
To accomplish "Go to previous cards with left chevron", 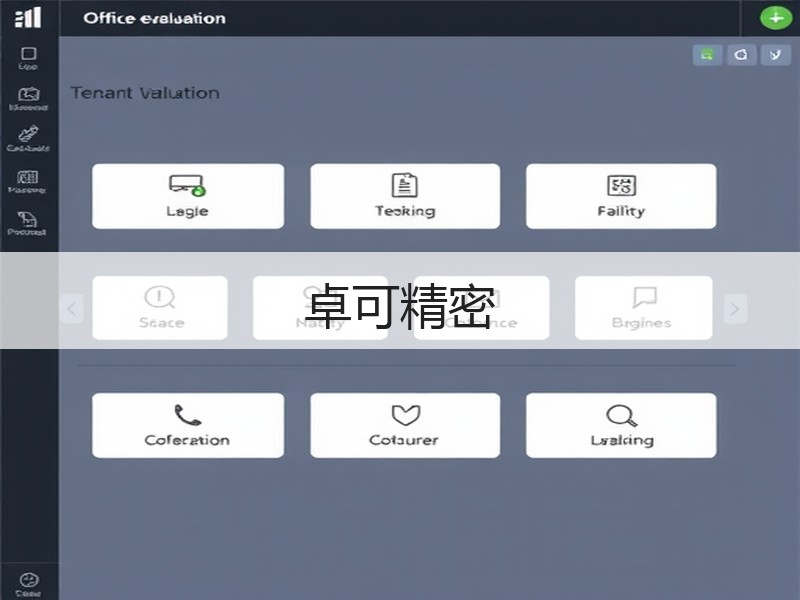I will click(x=71, y=309).
